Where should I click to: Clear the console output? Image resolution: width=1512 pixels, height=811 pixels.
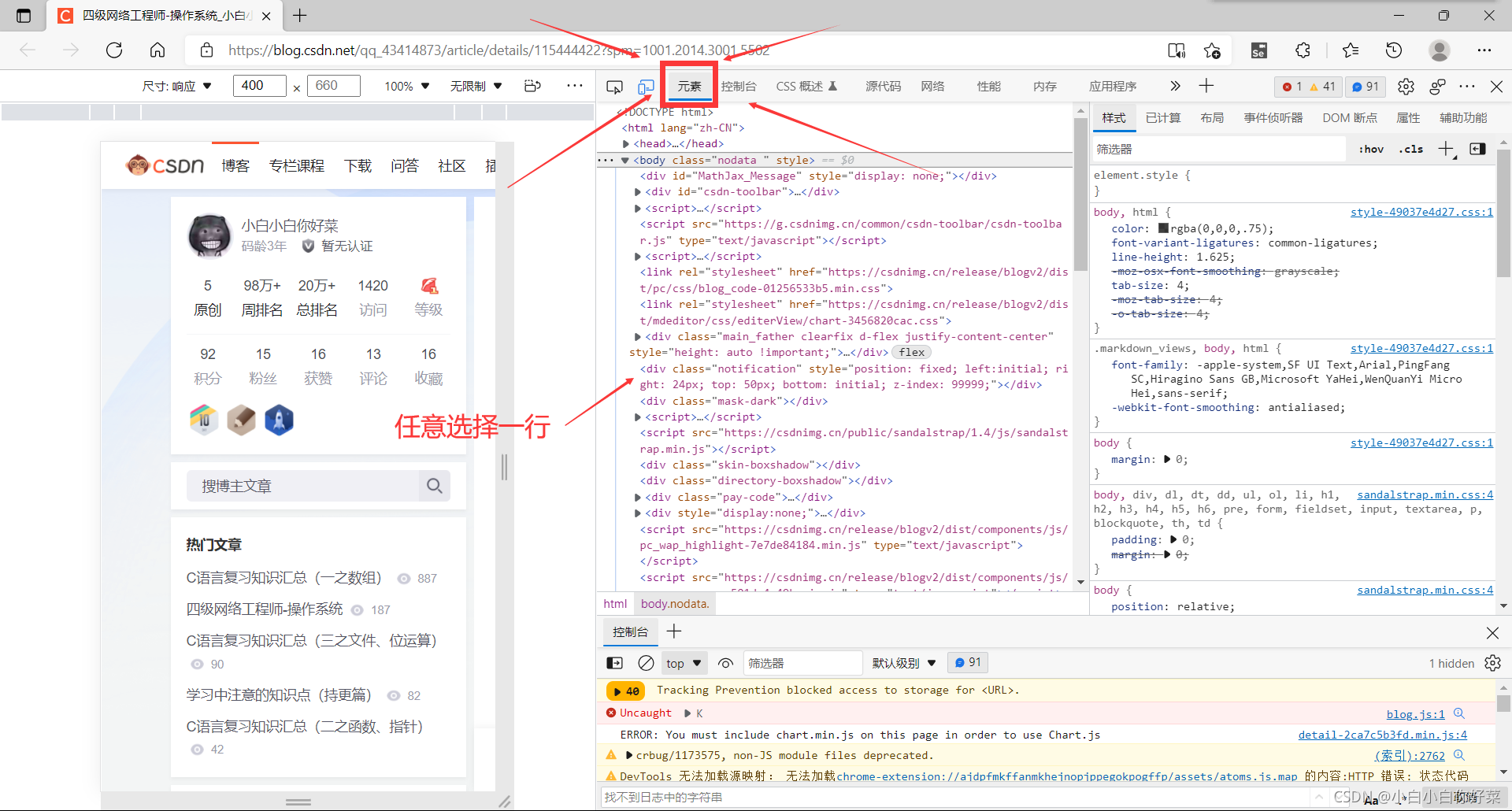coord(646,663)
